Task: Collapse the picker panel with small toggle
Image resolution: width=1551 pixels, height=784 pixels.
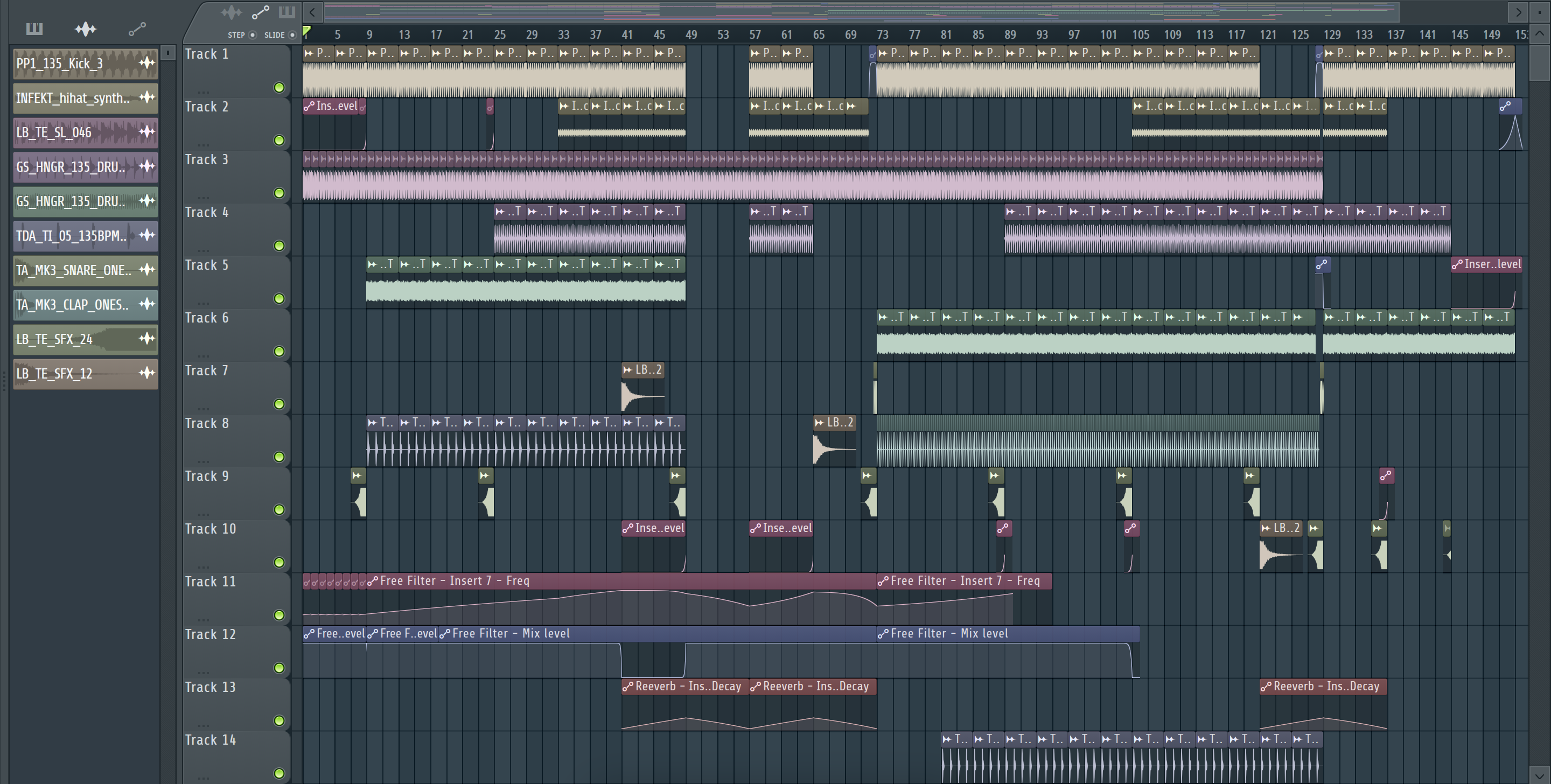Action: point(169,53)
